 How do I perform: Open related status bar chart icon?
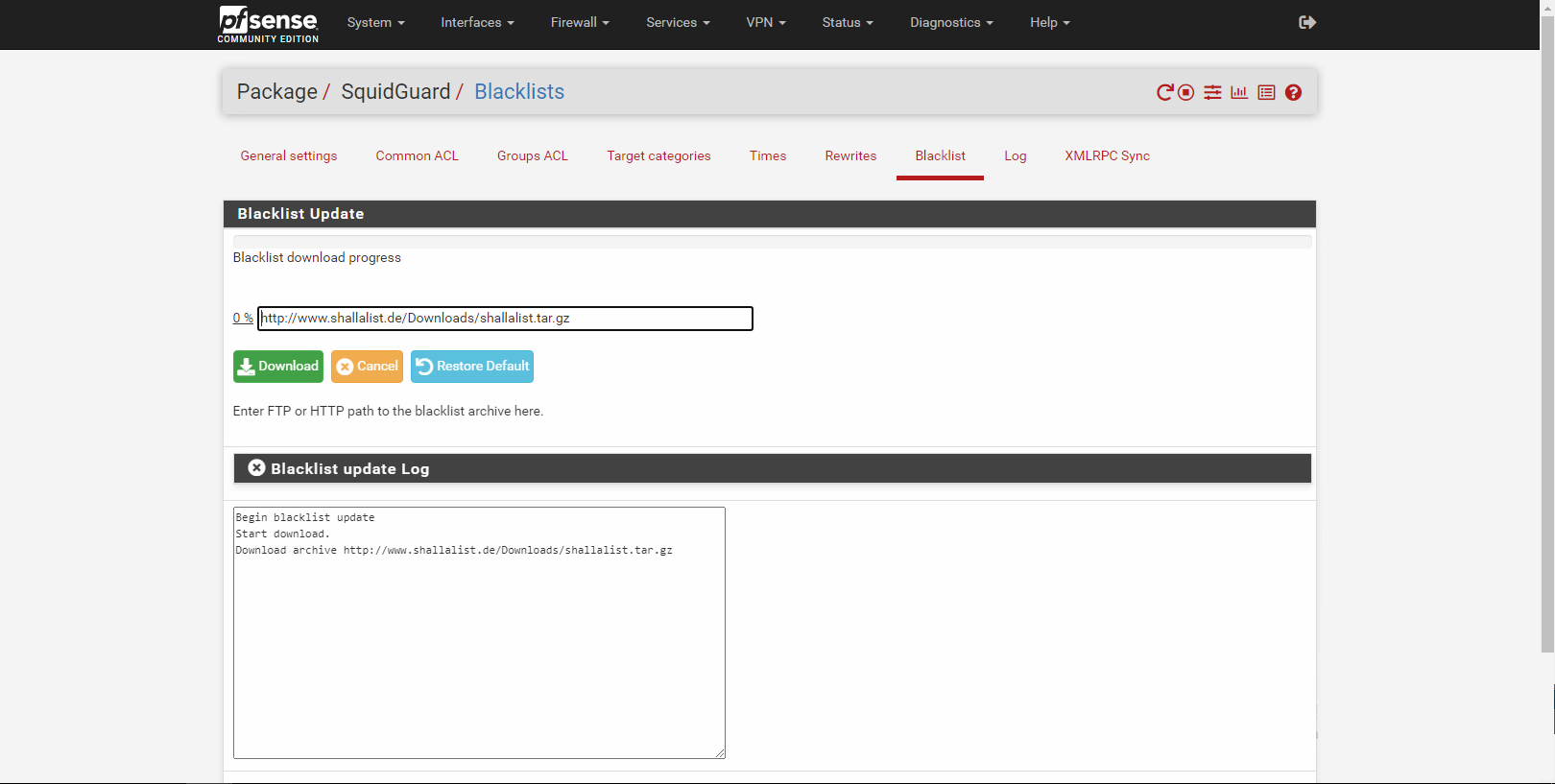pyautogui.click(x=1239, y=92)
